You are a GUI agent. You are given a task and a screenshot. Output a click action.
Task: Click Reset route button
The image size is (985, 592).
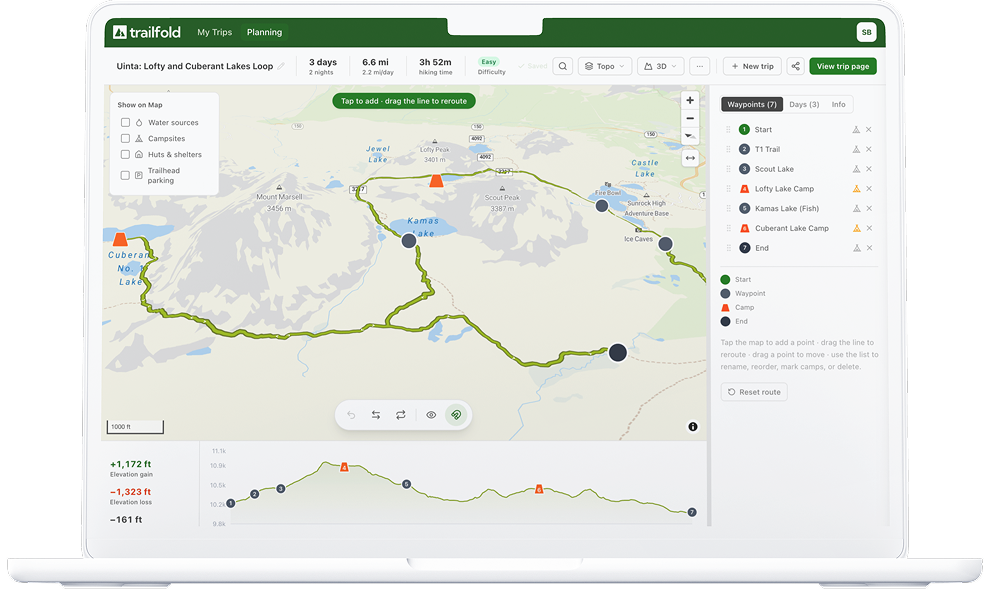(754, 392)
